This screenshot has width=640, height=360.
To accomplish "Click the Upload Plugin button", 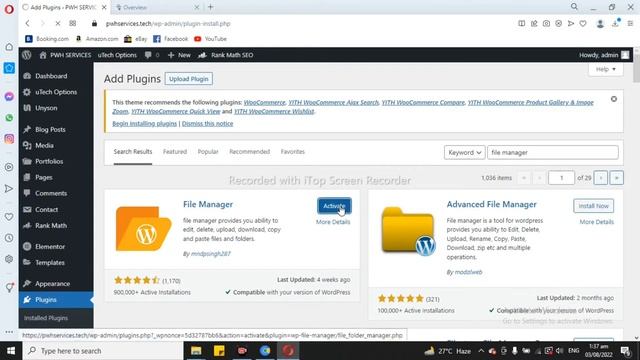I will (x=189, y=79).
